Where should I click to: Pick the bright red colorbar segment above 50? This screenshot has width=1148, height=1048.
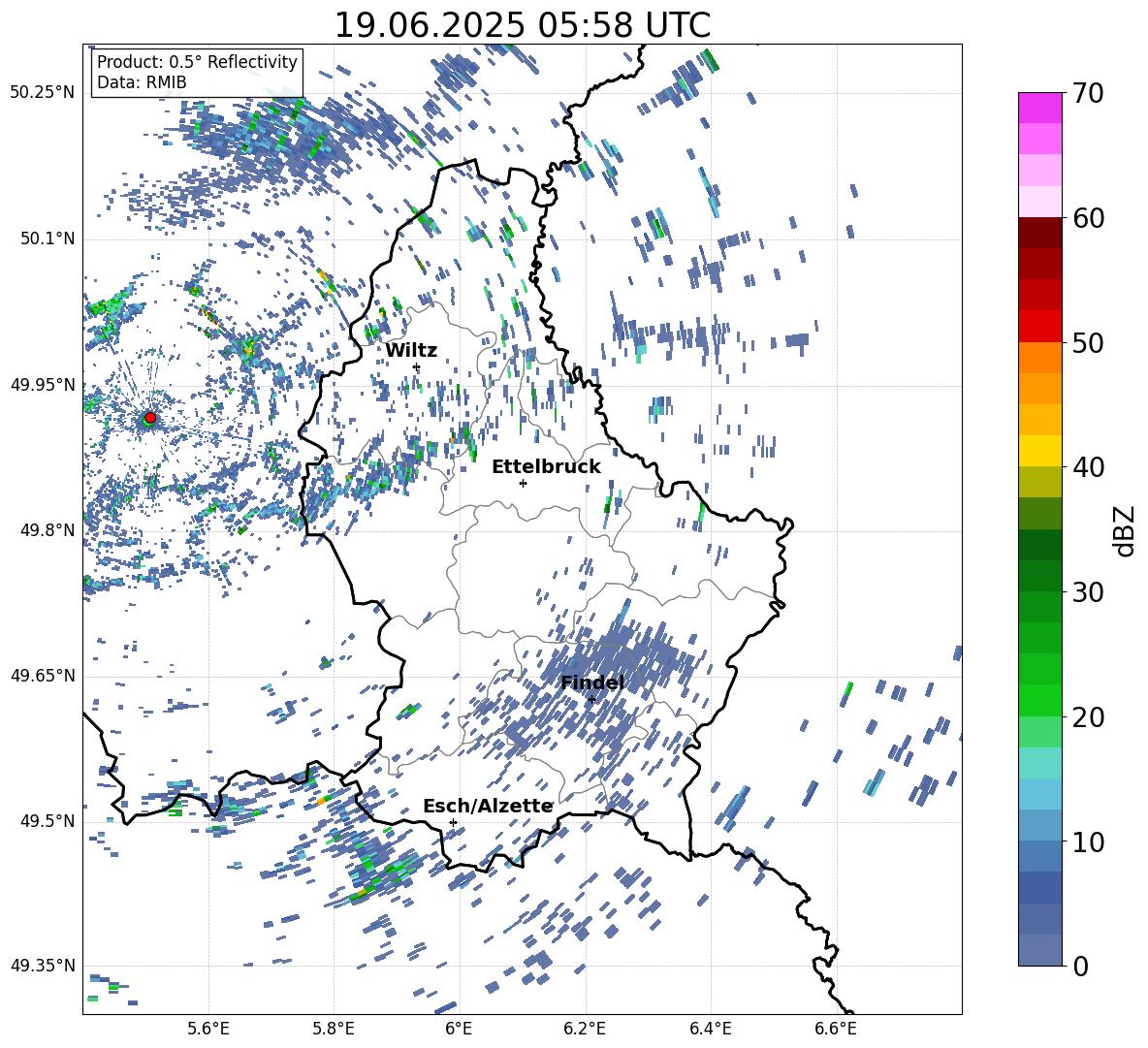tap(1039, 327)
